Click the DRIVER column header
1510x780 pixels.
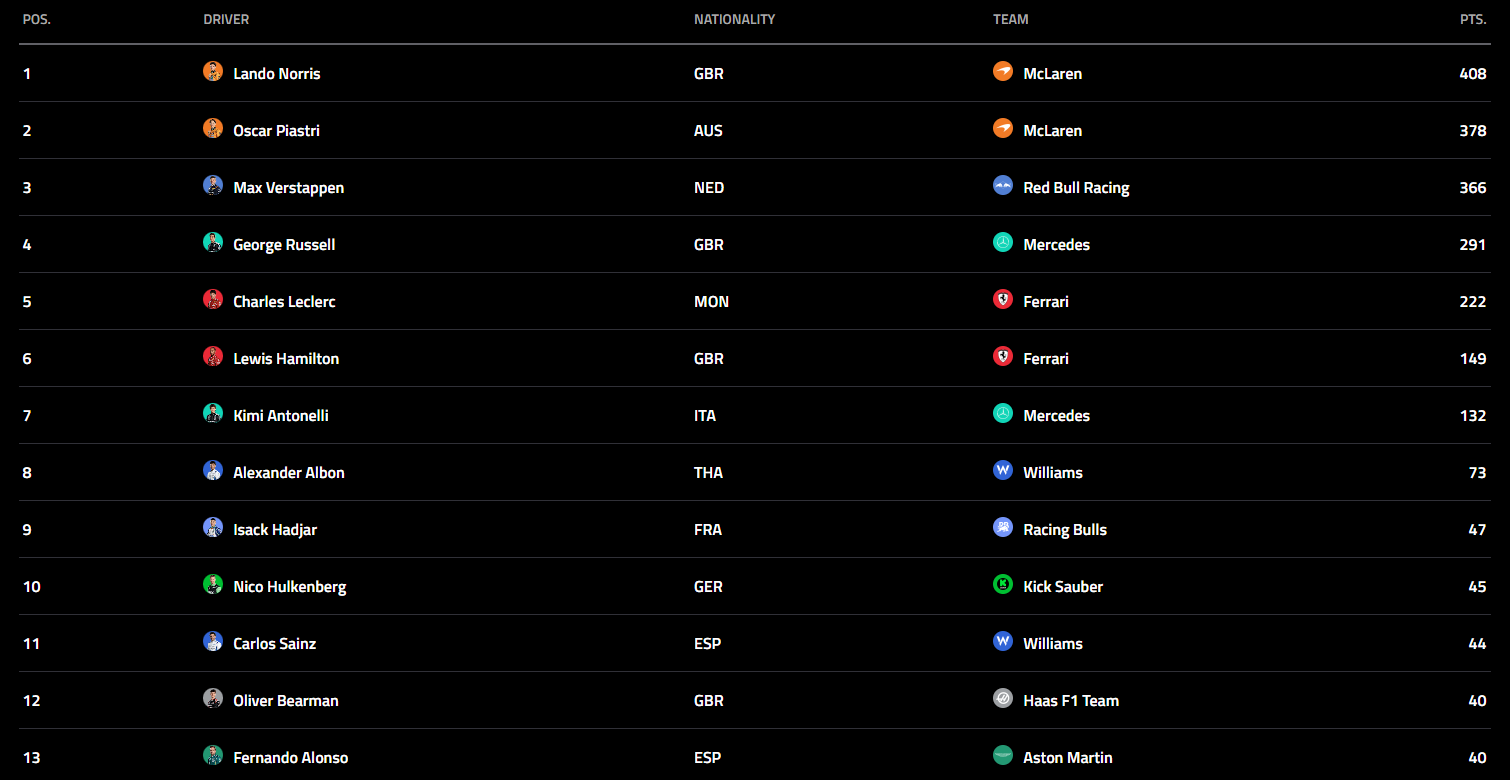(226, 20)
